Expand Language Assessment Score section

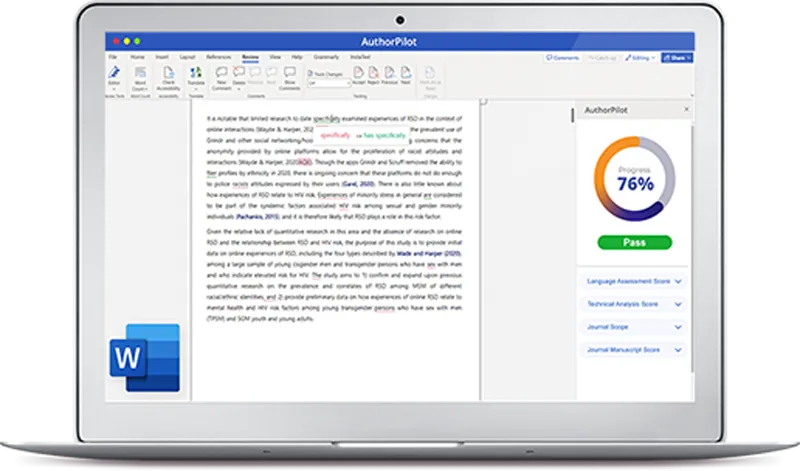[x=634, y=281]
